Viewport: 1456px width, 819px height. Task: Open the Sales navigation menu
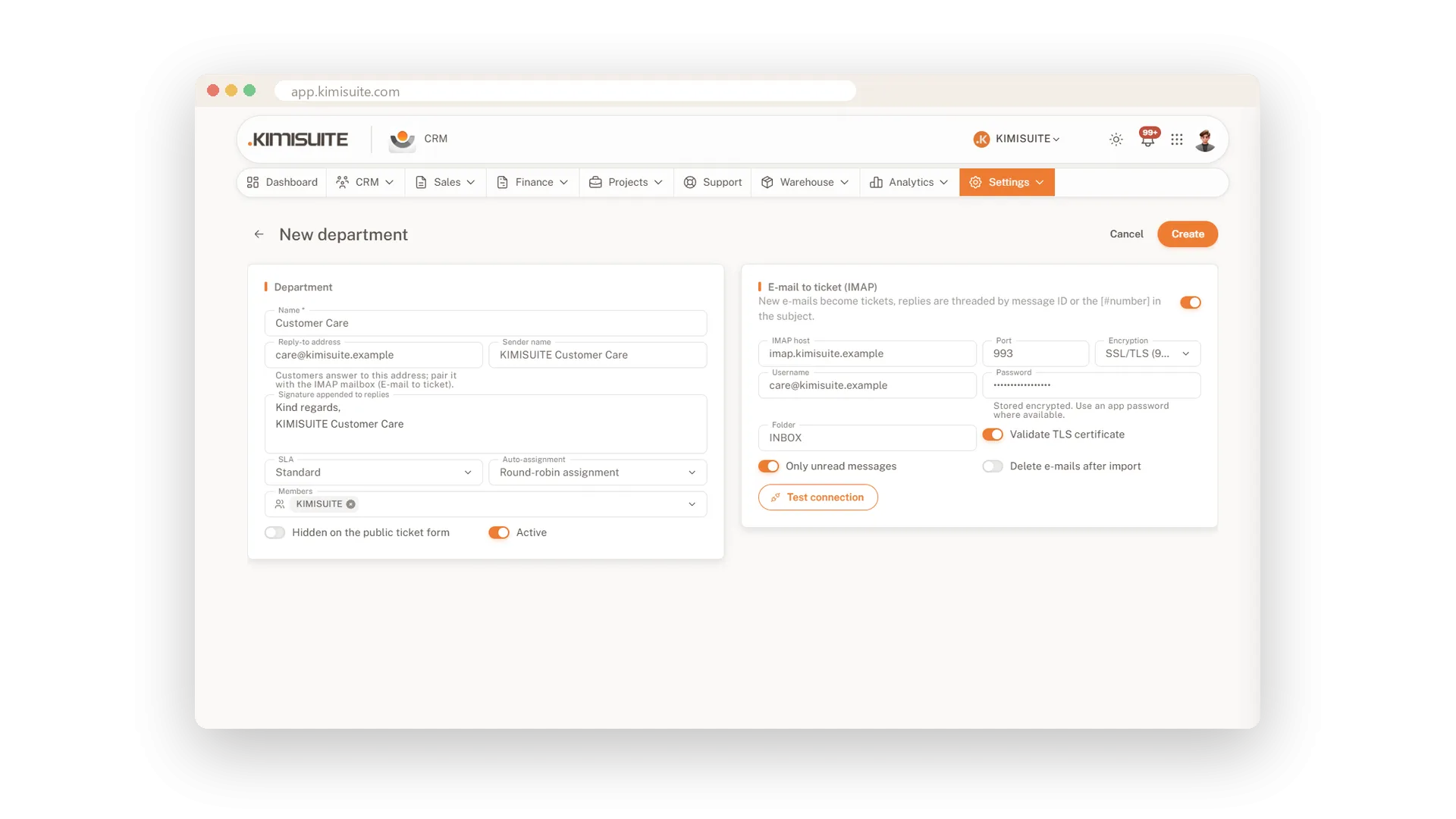coord(445,183)
